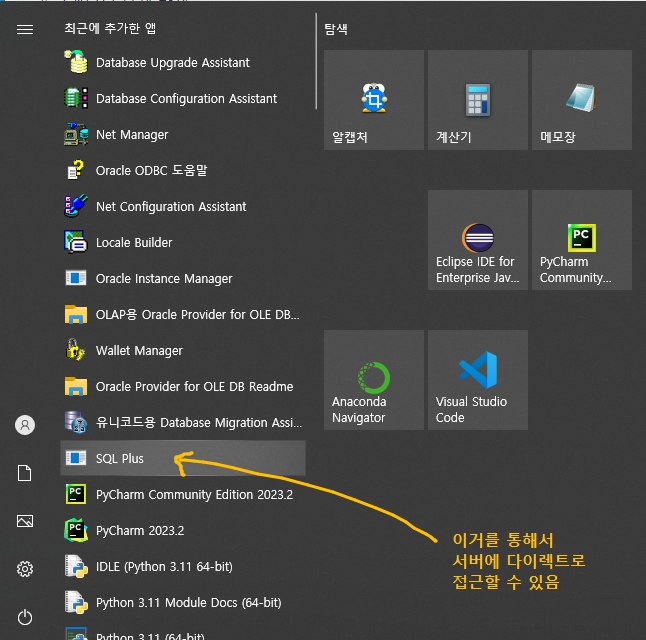This screenshot has height=640, width=646.
Task: Click the Database Configuration Assistant icon
Action: [x=76, y=98]
